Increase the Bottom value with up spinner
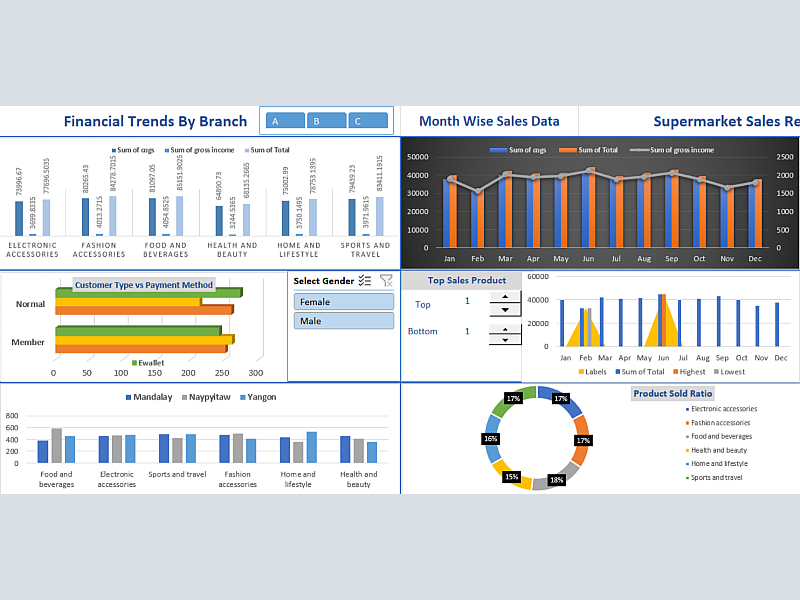 tap(505, 326)
